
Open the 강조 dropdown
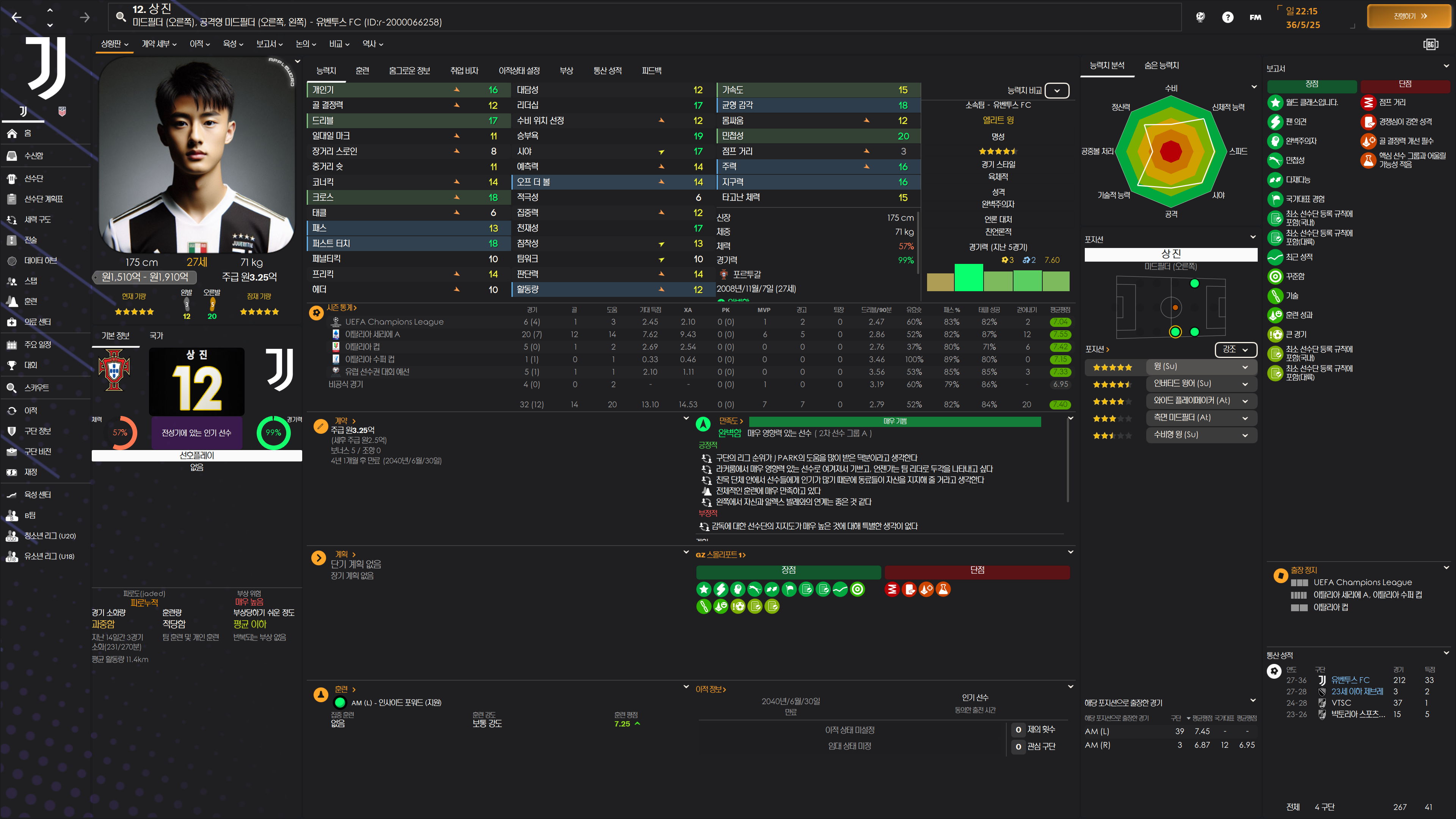(1235, 350)
